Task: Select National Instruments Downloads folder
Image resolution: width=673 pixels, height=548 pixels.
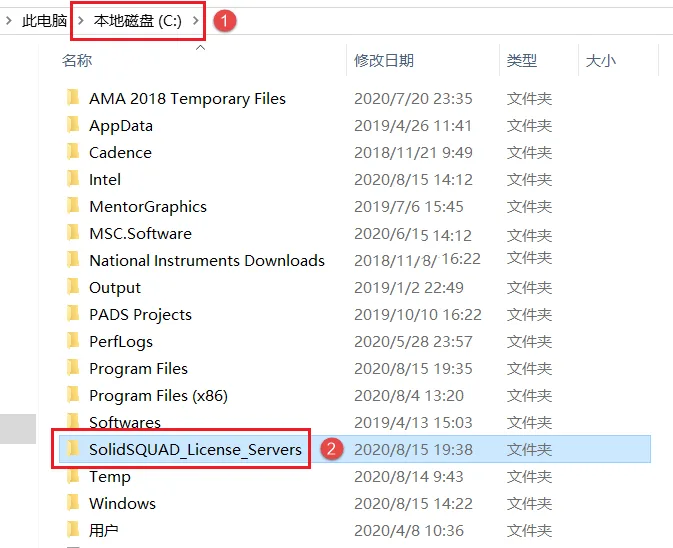Action: click(x=207, y=260)
